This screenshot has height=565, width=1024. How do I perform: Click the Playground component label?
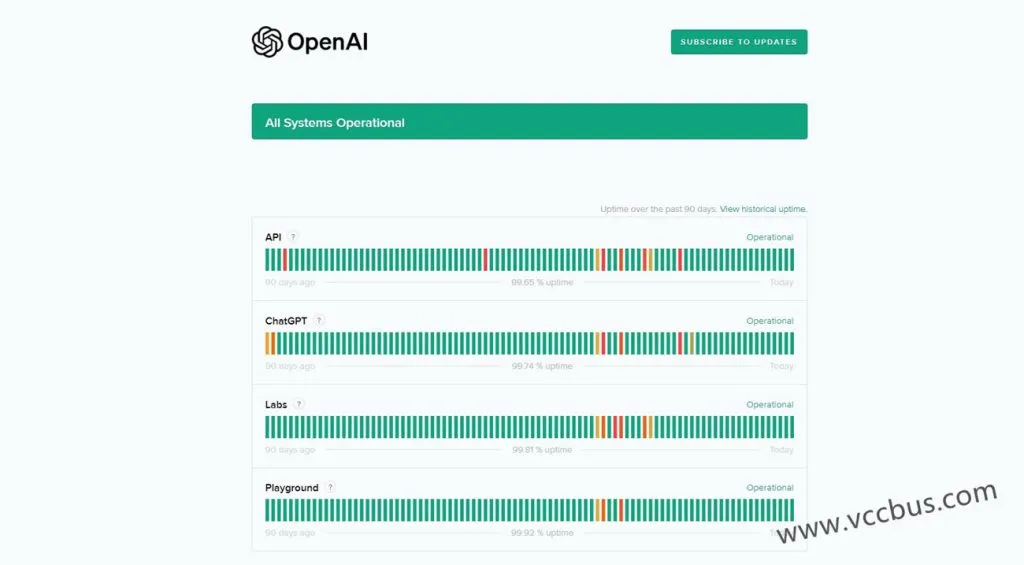291,488
